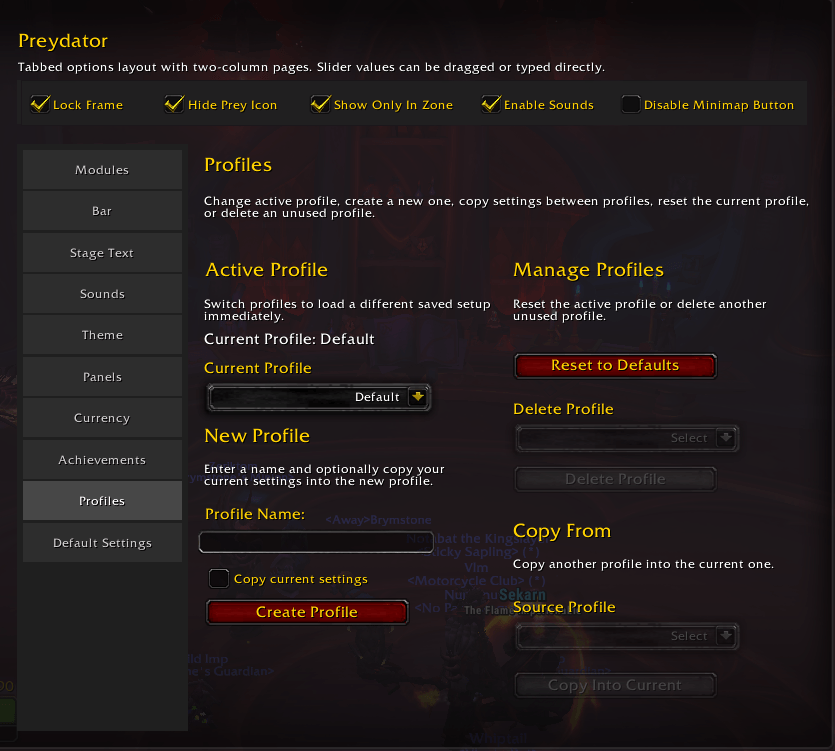Screen dimensions: 835x751
Task: Disable the Enable Sounds checkbox
Action: [491, 104]
